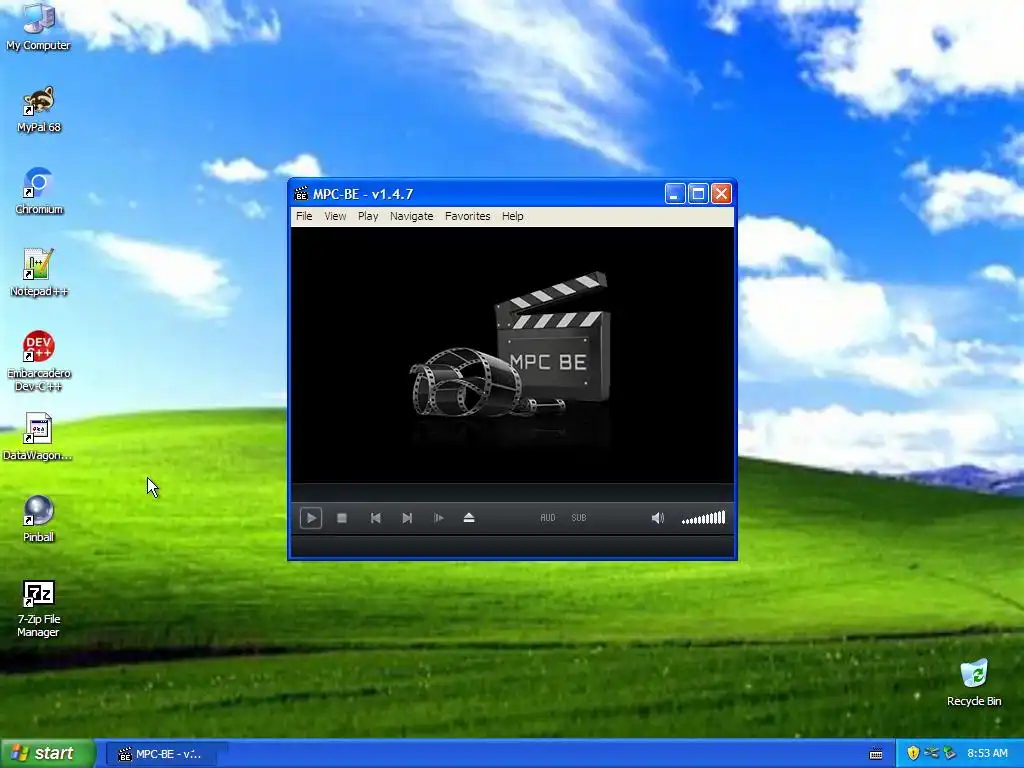Image resolution: width=1024 pixels, height=768 pixels.
Task: Open the Favorites menu
Action: pos(468,216)
